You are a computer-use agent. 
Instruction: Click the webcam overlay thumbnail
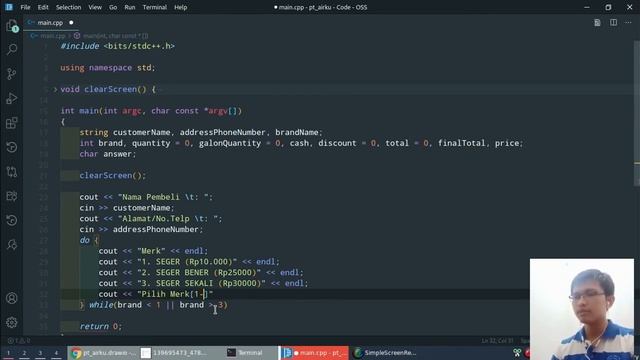click(x=582, y=309)
